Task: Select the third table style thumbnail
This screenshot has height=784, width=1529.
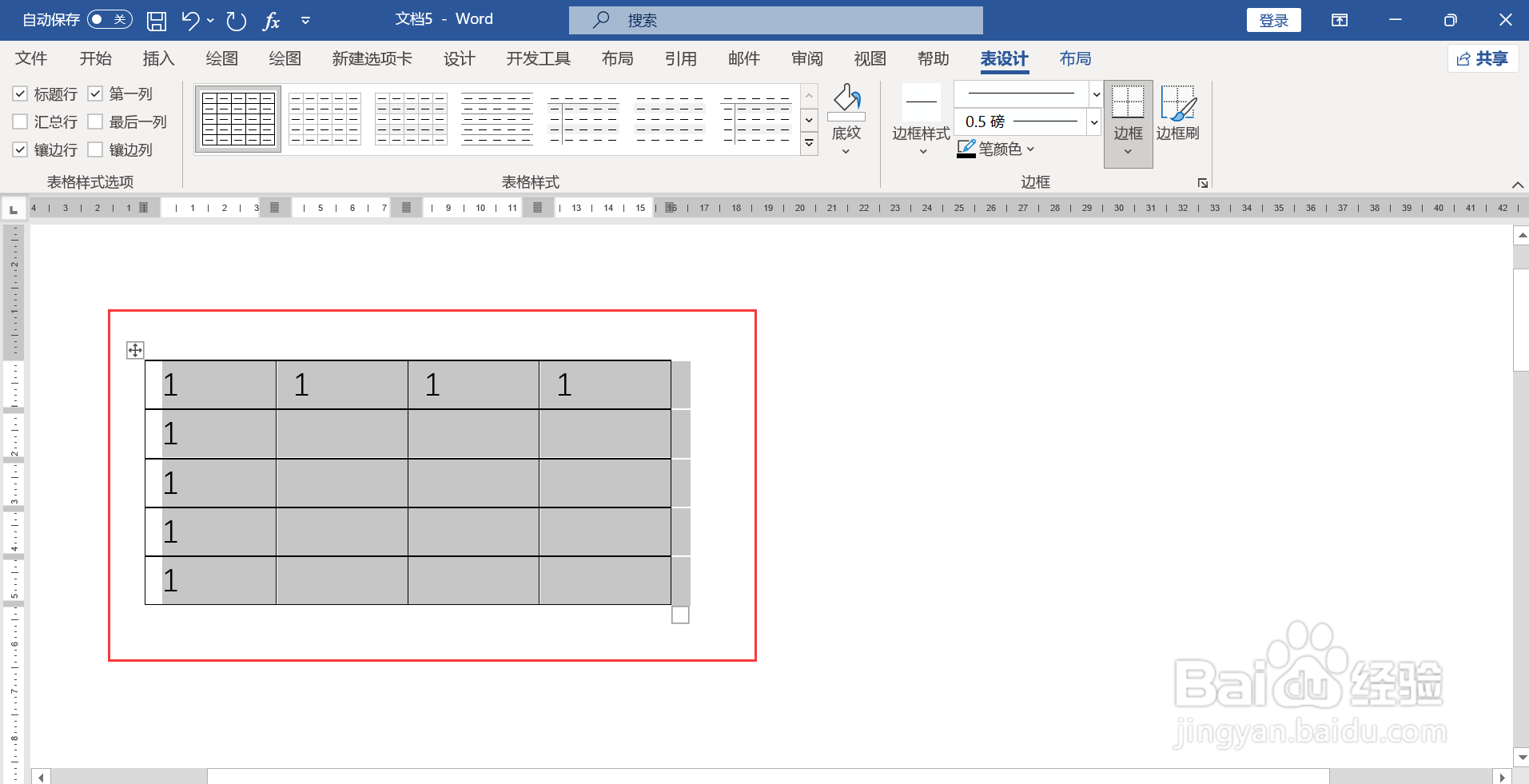Action: click(411, 119)
